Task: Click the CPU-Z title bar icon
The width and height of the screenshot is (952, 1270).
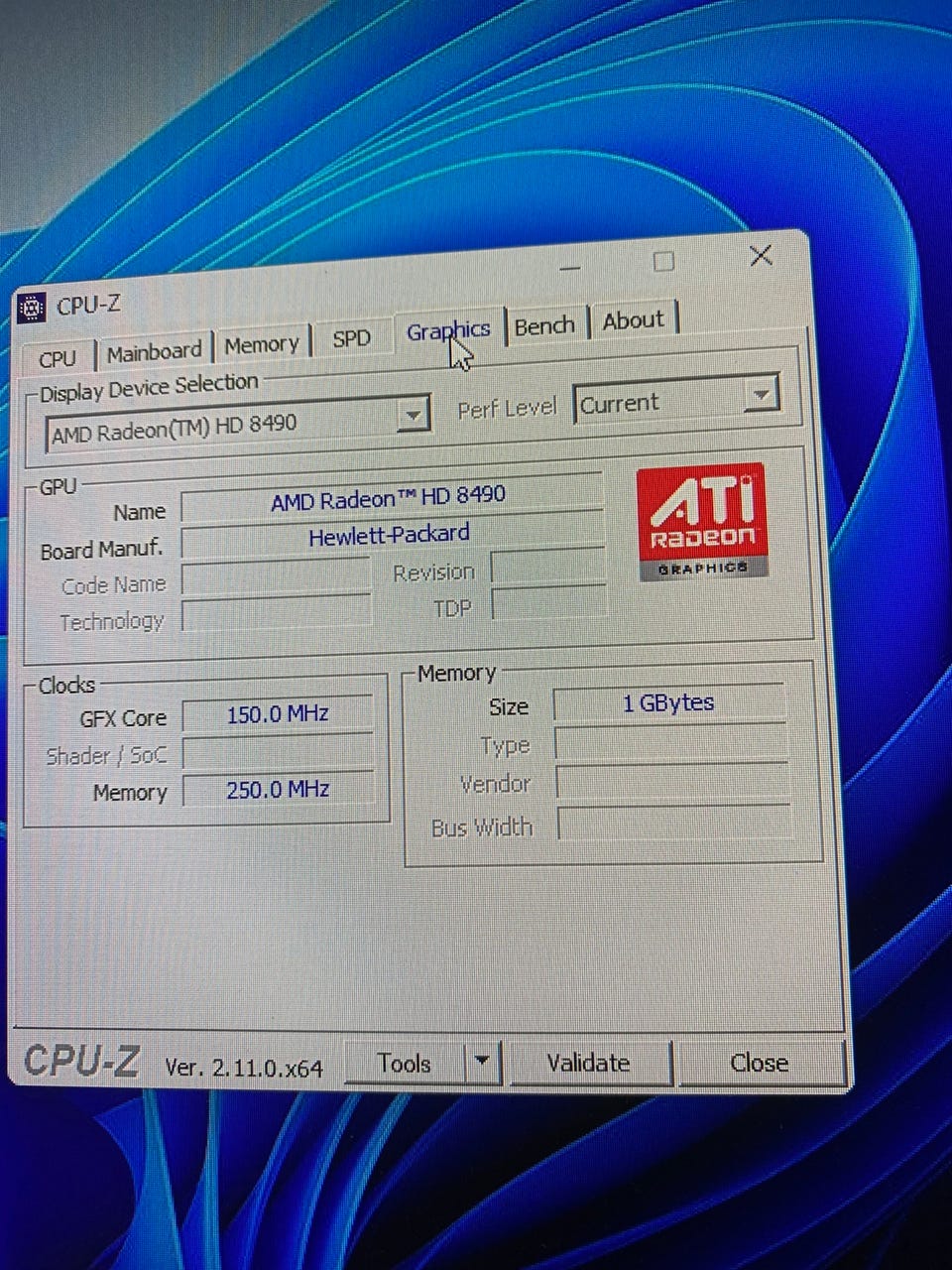Action: 32,309
